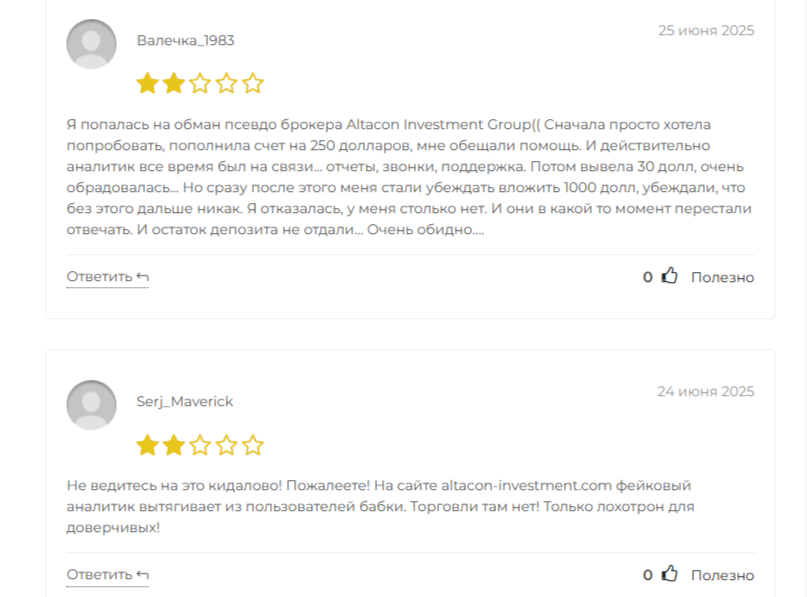Click thumbs-up icon on Serj_Maverick review
The width and height of the screenshot is (807, 597).
point(669,574)
